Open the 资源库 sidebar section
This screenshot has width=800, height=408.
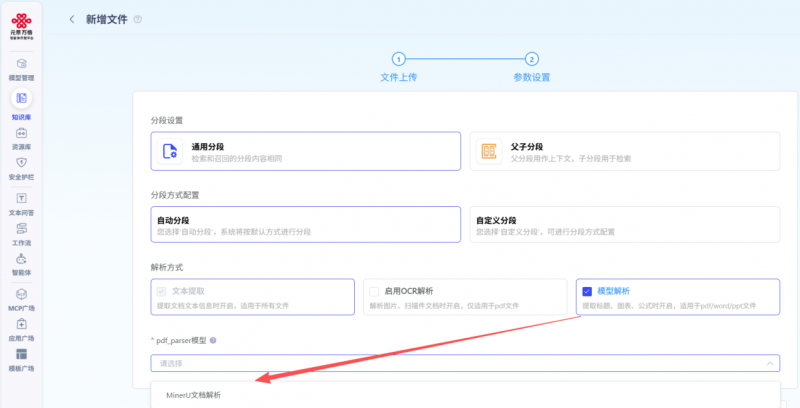(21, 137)
